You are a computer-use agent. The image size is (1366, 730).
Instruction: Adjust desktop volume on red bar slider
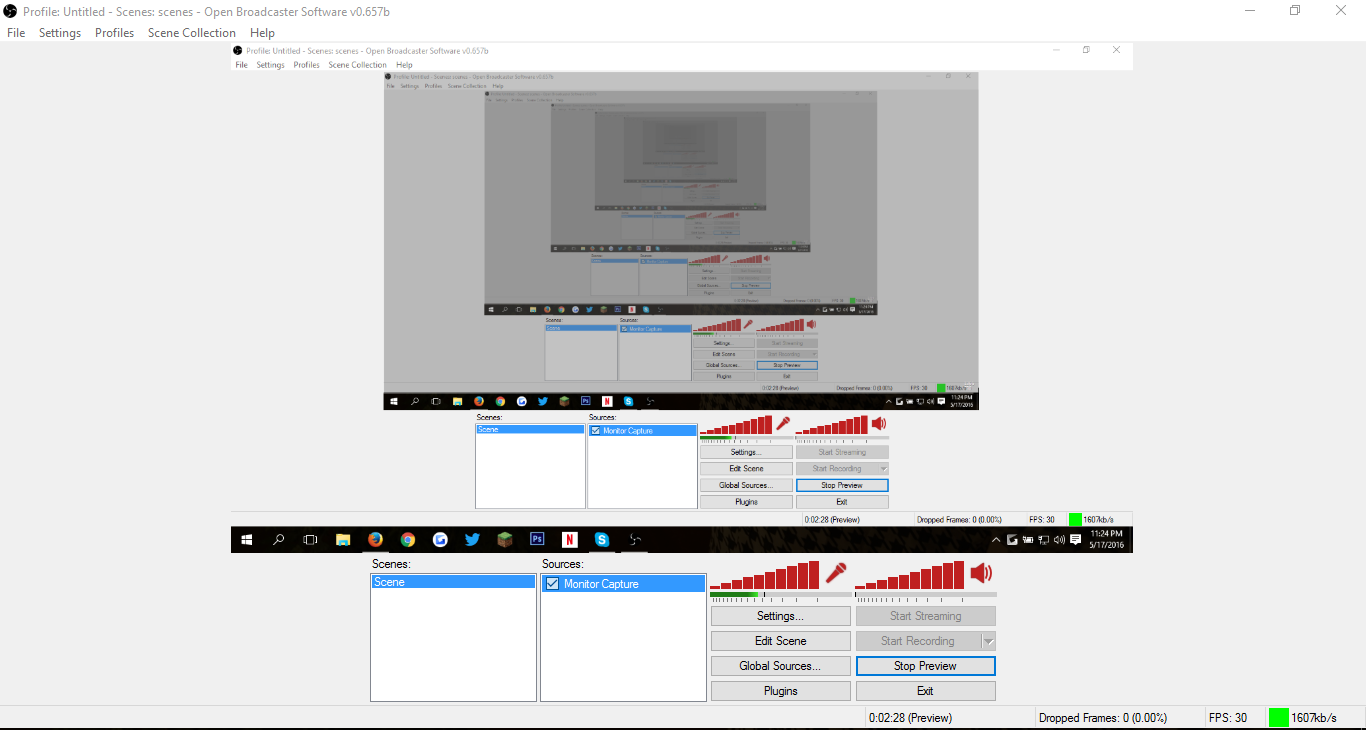[910, 576]
